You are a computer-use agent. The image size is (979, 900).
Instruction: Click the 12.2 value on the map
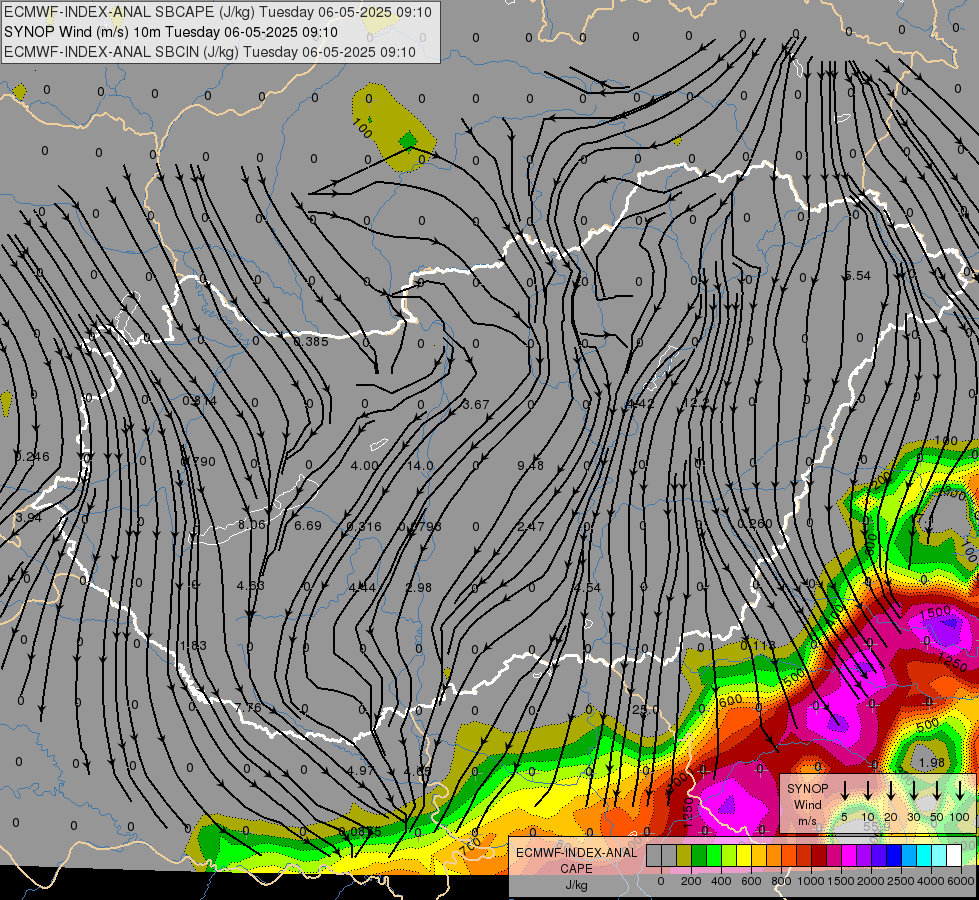pyautogui.click(x=697, y=403)
